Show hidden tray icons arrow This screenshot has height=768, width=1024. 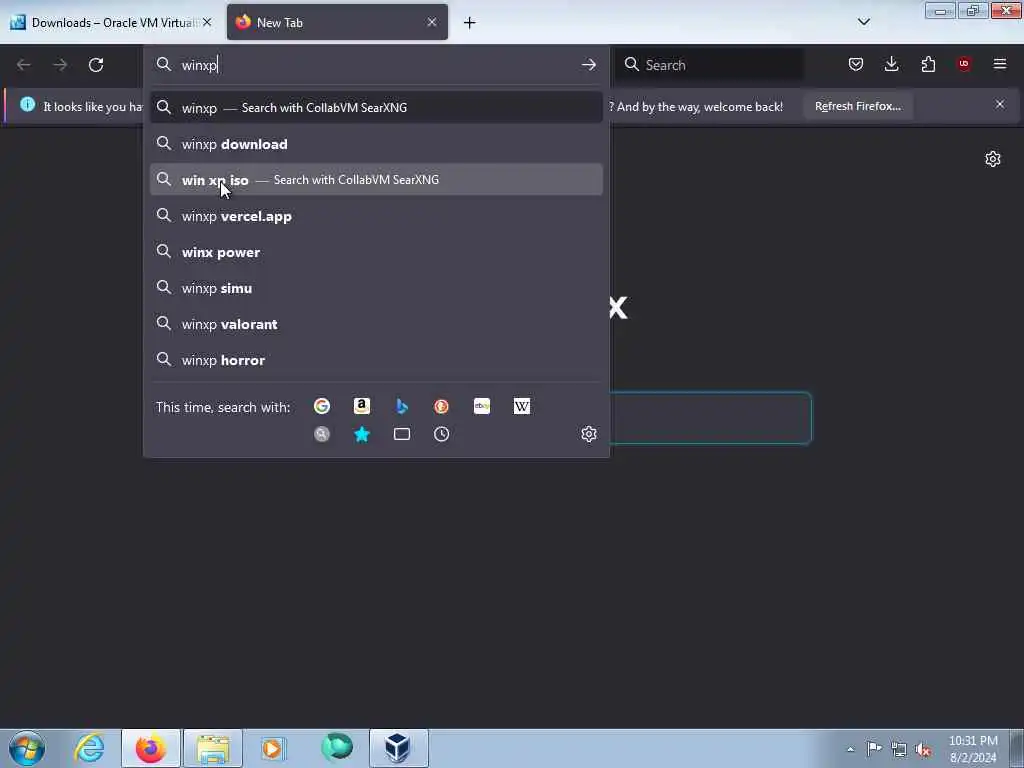850,750
